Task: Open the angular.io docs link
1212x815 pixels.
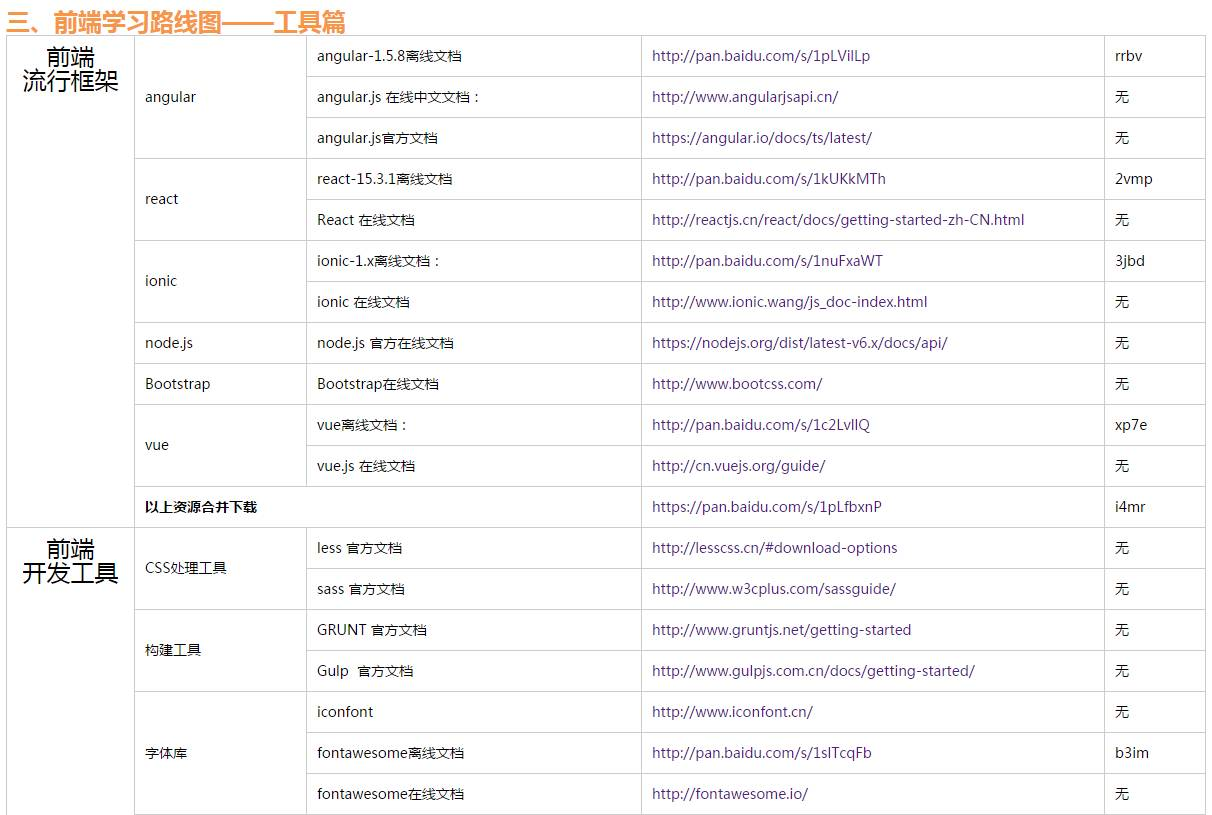Action: point(762,138)
